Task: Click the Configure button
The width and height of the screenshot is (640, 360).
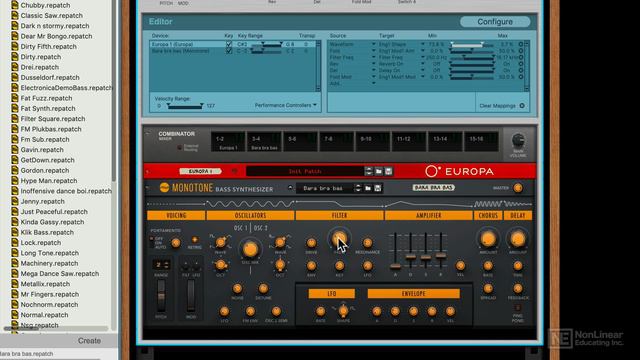Action: click(x=495, y=22)
